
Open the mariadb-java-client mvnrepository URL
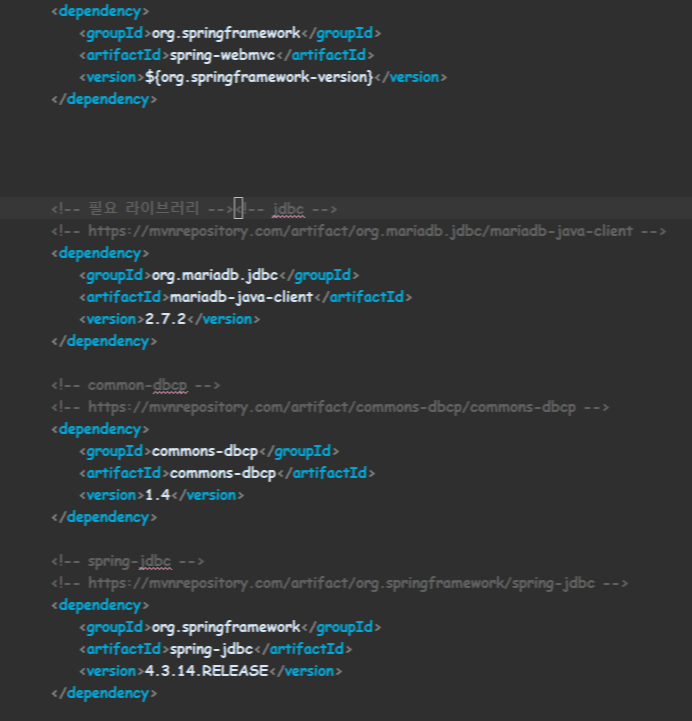[360, 231]
